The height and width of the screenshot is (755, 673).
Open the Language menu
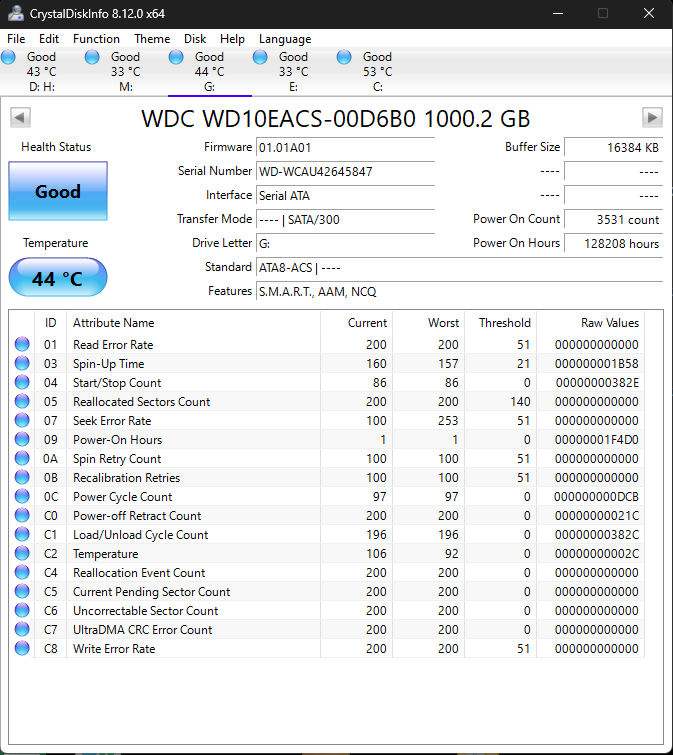pyautogui.click(x=285, y=39)
